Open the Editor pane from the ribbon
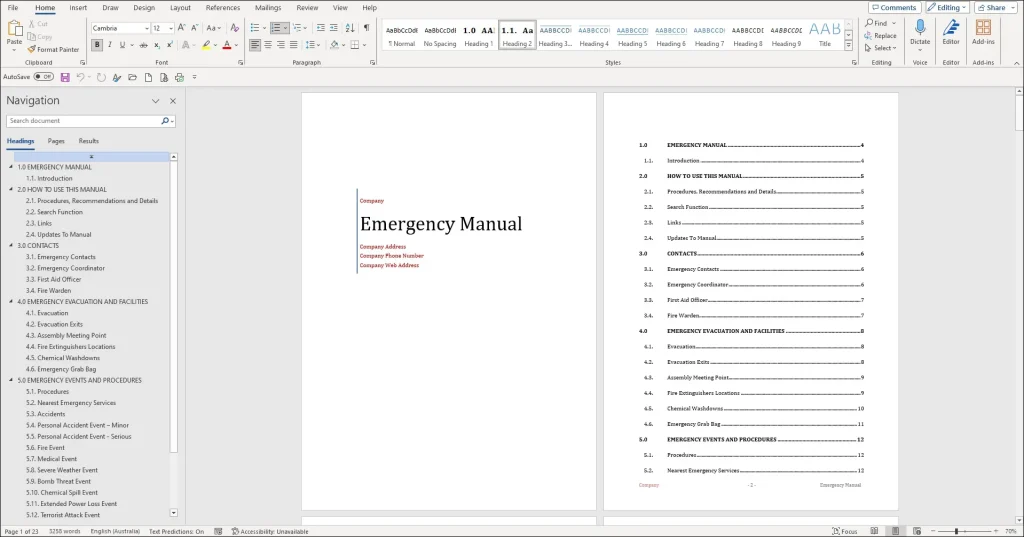 click(x=951, y=33)
